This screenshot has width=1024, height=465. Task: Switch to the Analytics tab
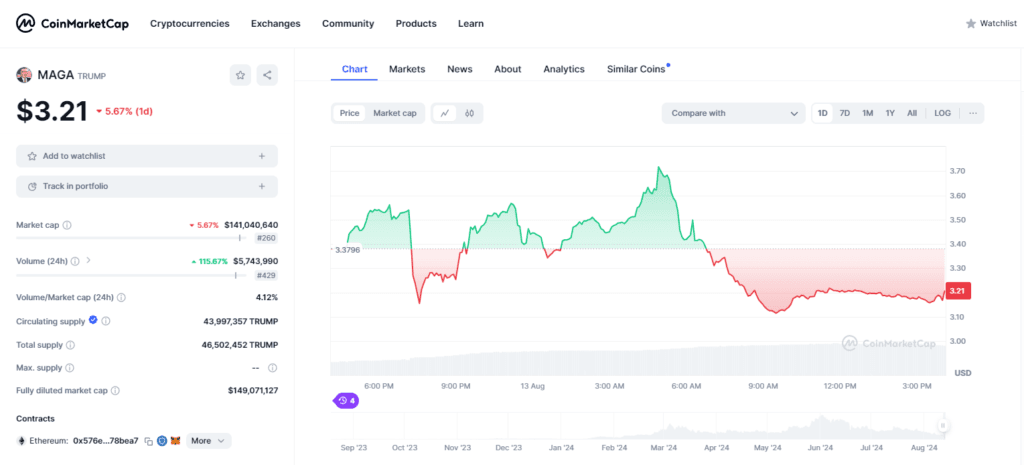click(x=564, y=69)
